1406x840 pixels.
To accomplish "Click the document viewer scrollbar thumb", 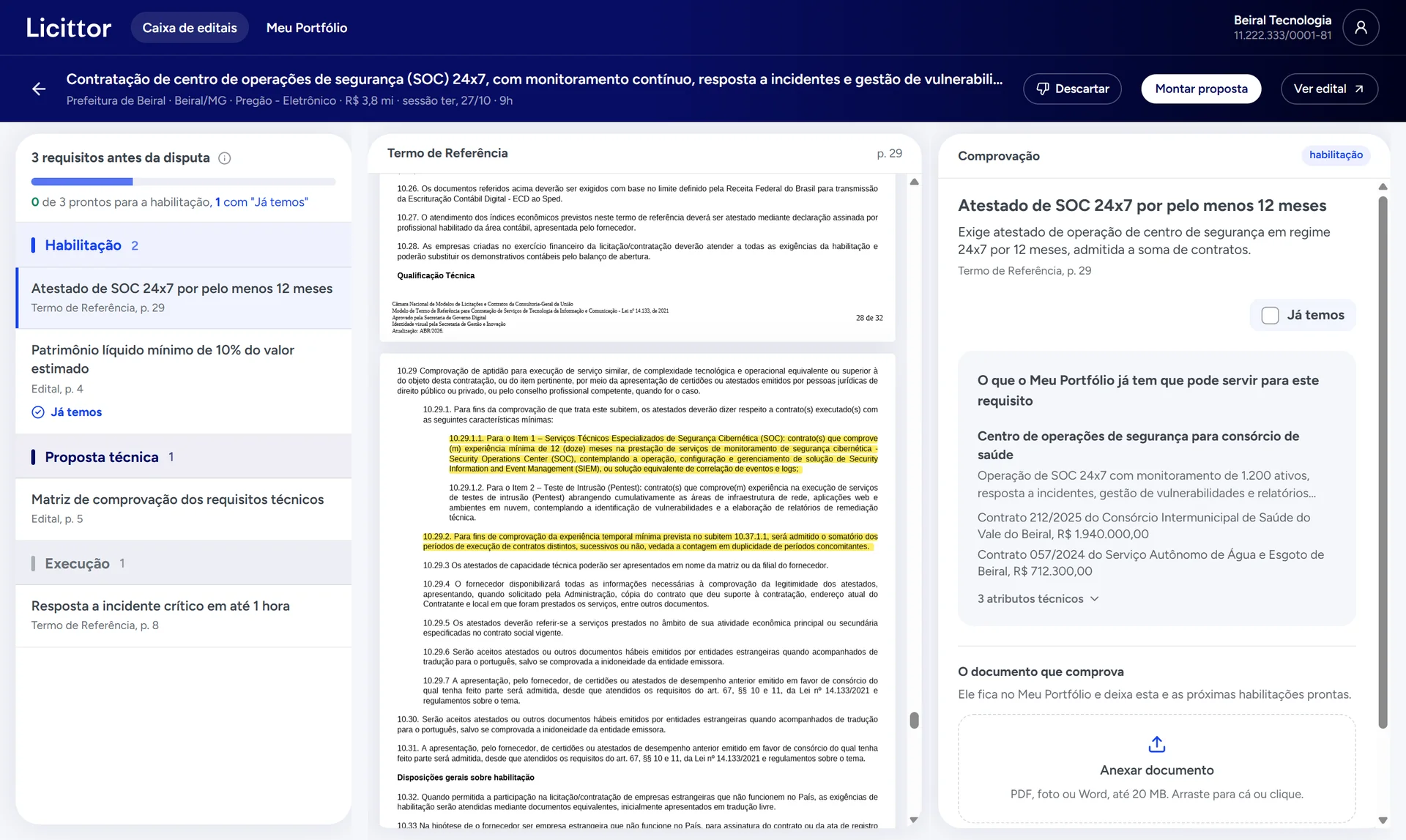I will 914,720.
